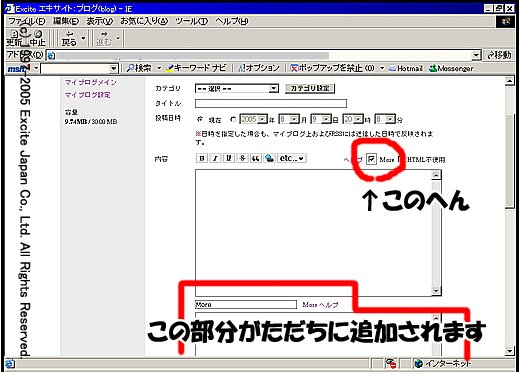Open the お気に入り (Favorites) menu
This screenshot has width=521, height=374.
(x=144, y=21)
